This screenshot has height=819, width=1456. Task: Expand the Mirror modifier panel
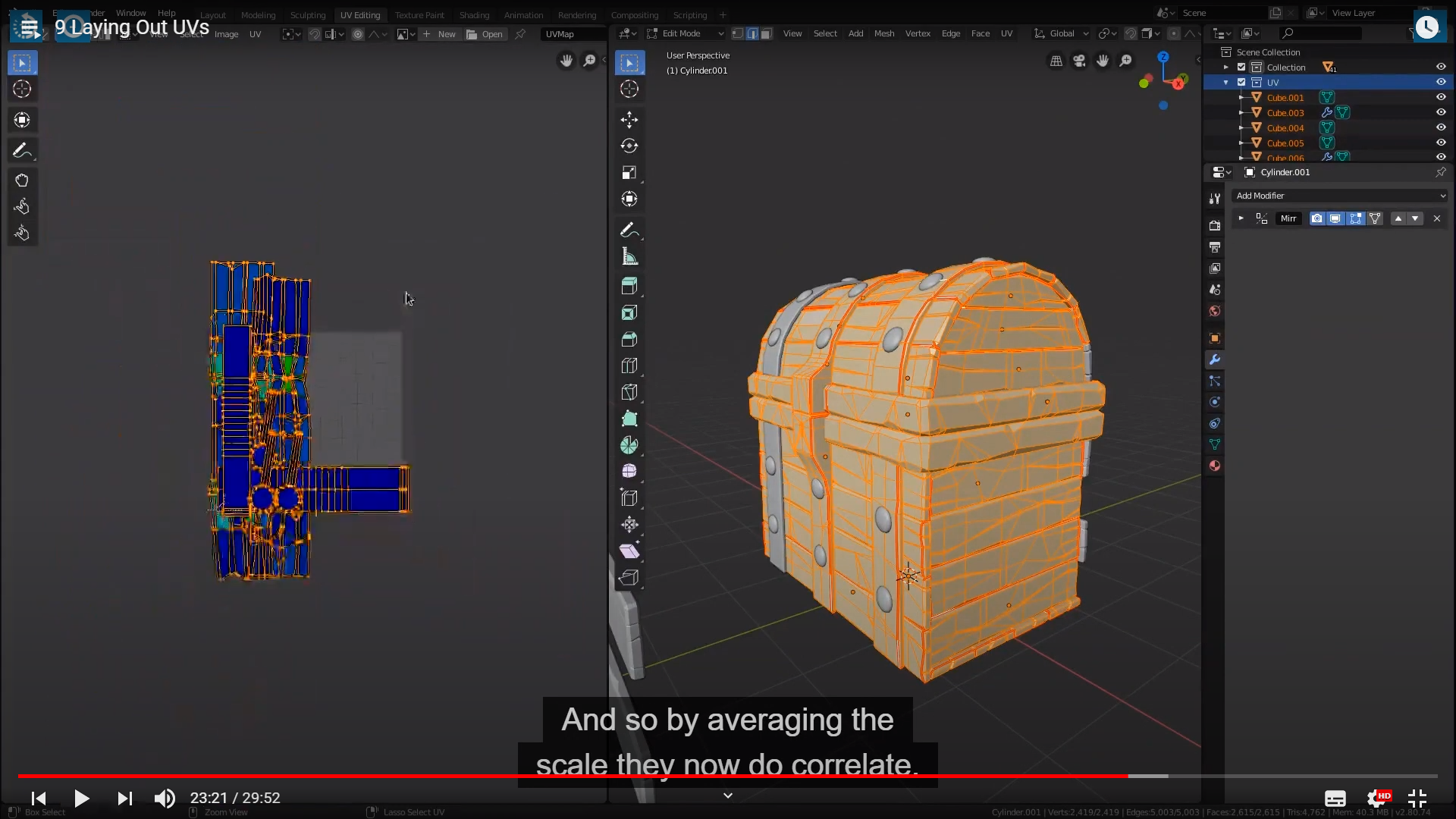click(x=1241, y=218)
